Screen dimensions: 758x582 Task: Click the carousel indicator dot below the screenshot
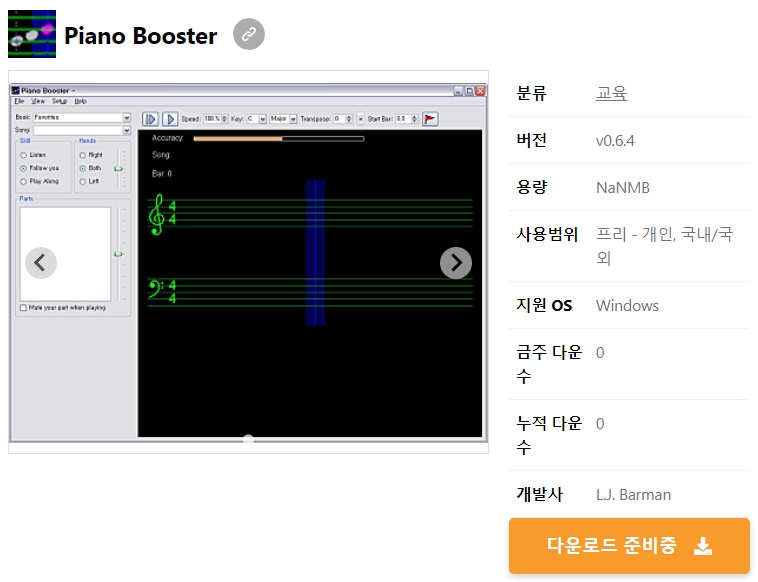tap(248, 439)
